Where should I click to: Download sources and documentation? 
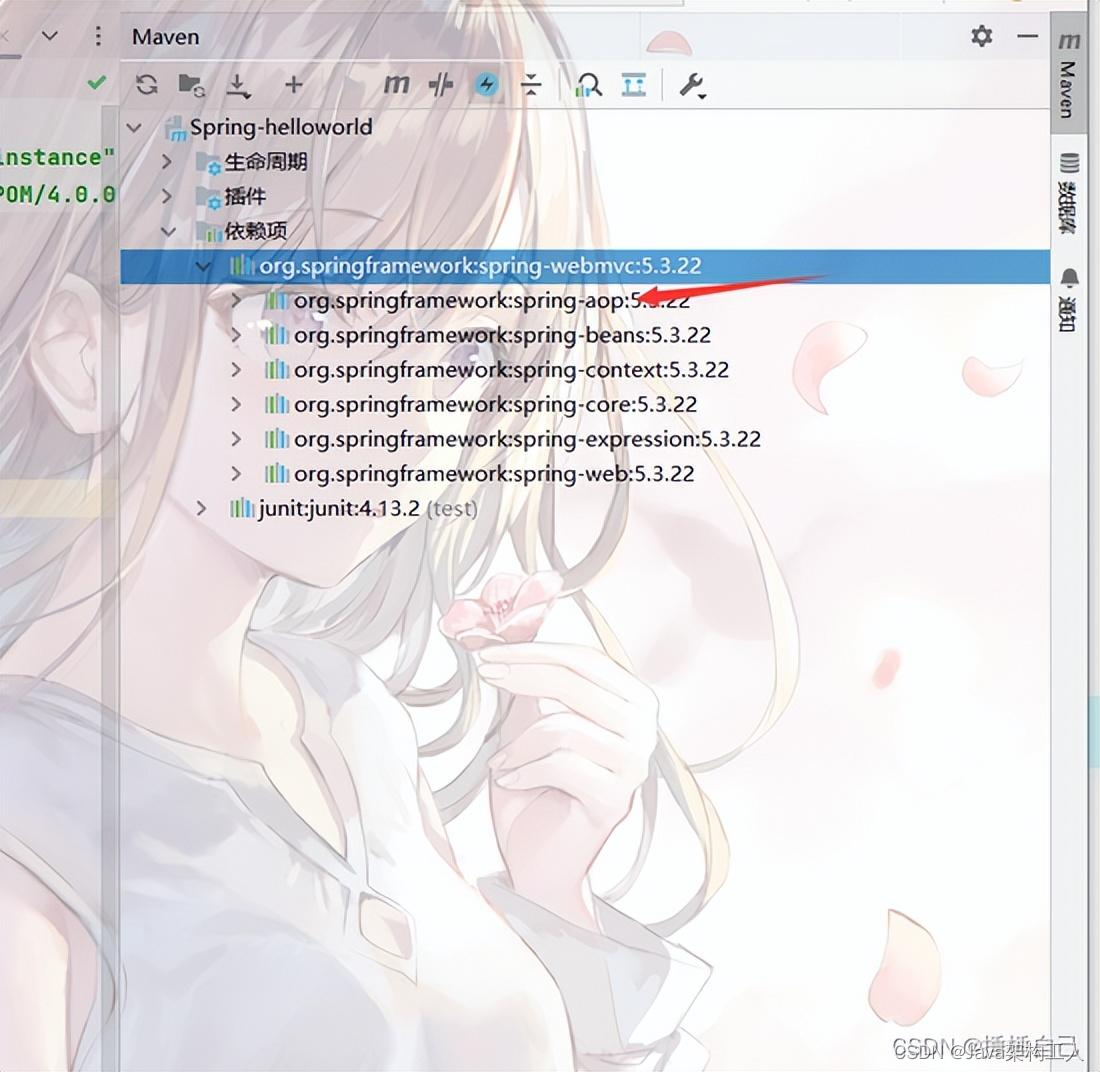pos(239,85)
